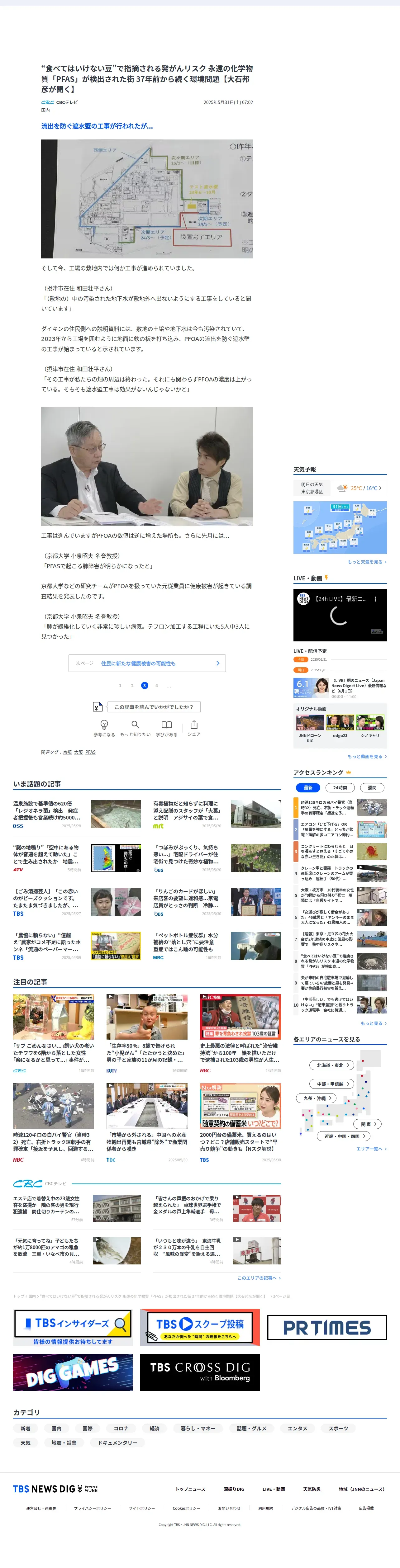This screenshot has height=1568, width=400.
Task: Open プライバシーポリシー footer link
Action: (x=93, y=1508)
